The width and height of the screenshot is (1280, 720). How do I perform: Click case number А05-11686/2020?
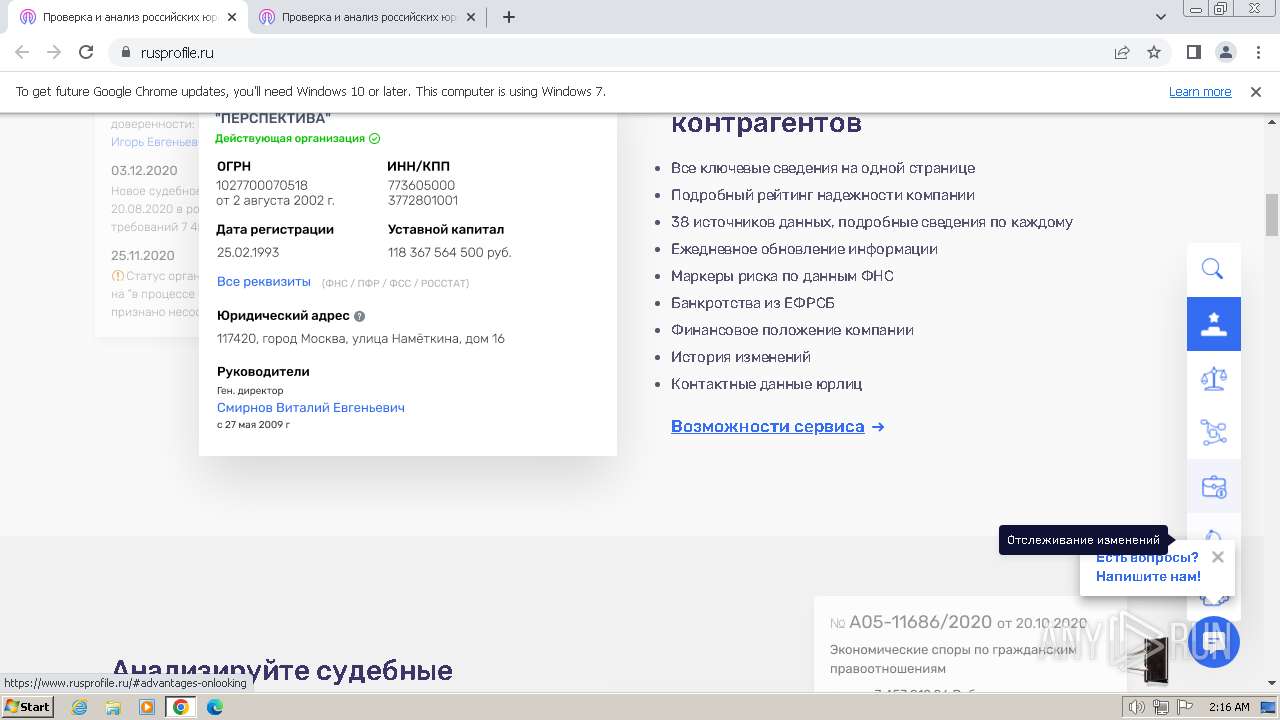coord(920,622)
